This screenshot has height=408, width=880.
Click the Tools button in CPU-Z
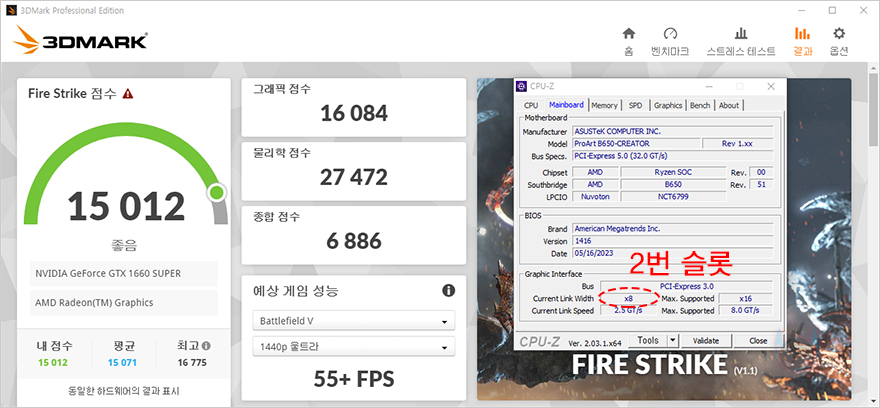tap(648, 340)
